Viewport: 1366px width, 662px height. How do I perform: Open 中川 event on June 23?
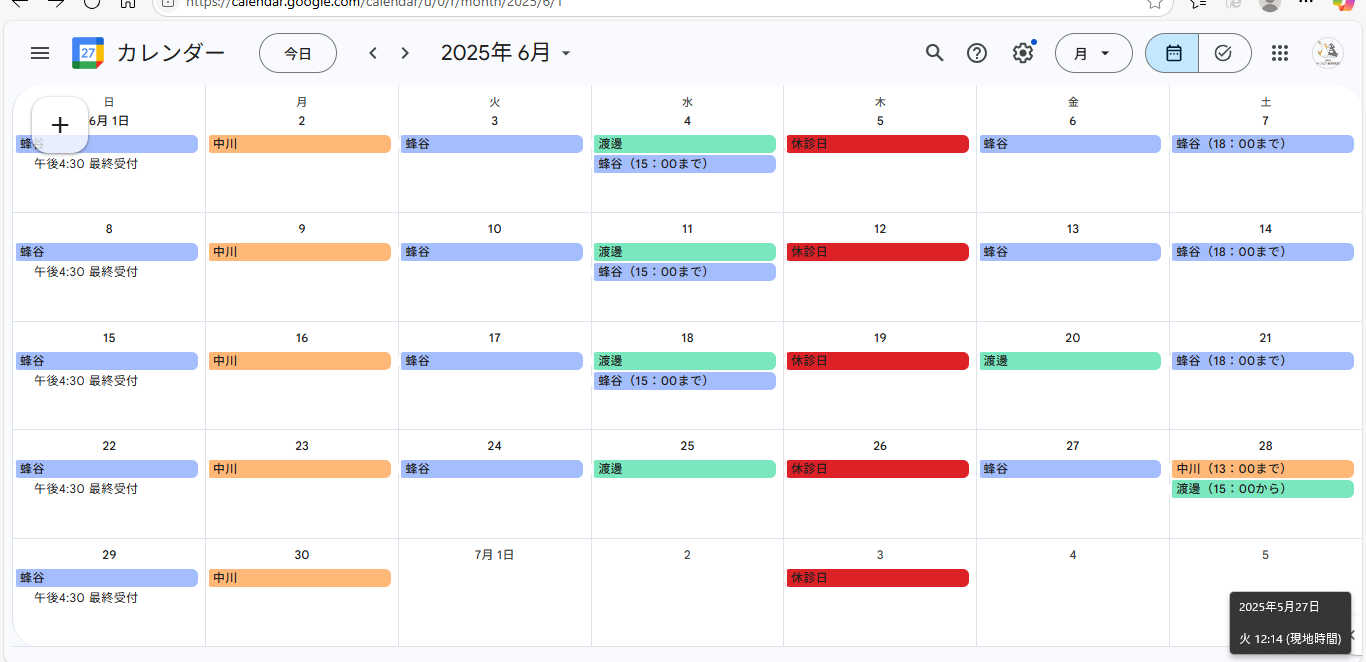pyautogui.click(x=300, y=469)
